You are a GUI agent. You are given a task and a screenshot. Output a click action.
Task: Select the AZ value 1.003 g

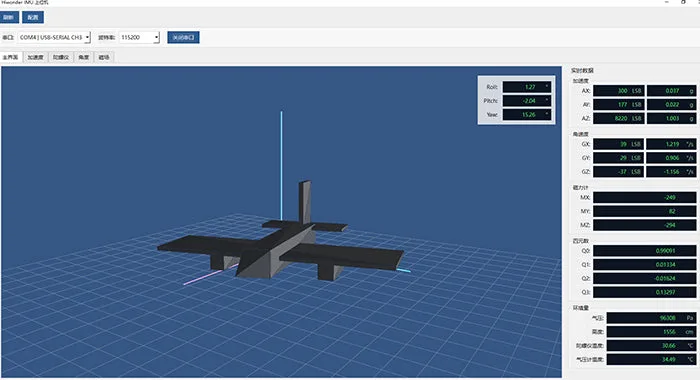point(671,118)
